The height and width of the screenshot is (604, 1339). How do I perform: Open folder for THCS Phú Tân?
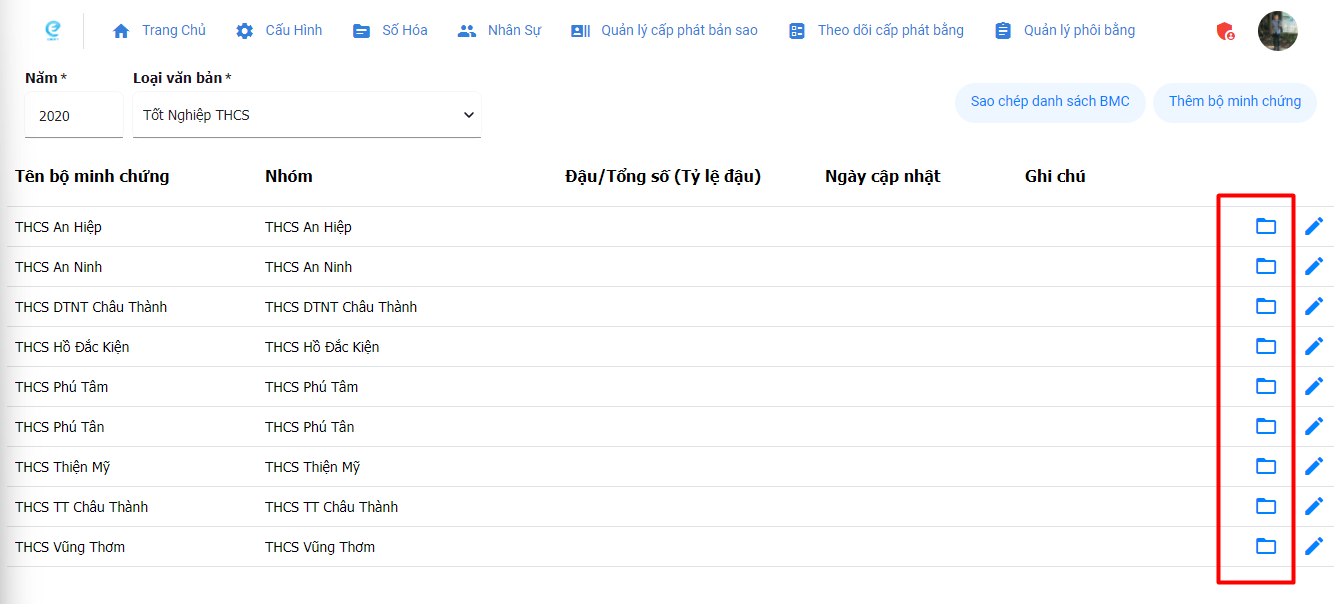tap(1266, 426)
